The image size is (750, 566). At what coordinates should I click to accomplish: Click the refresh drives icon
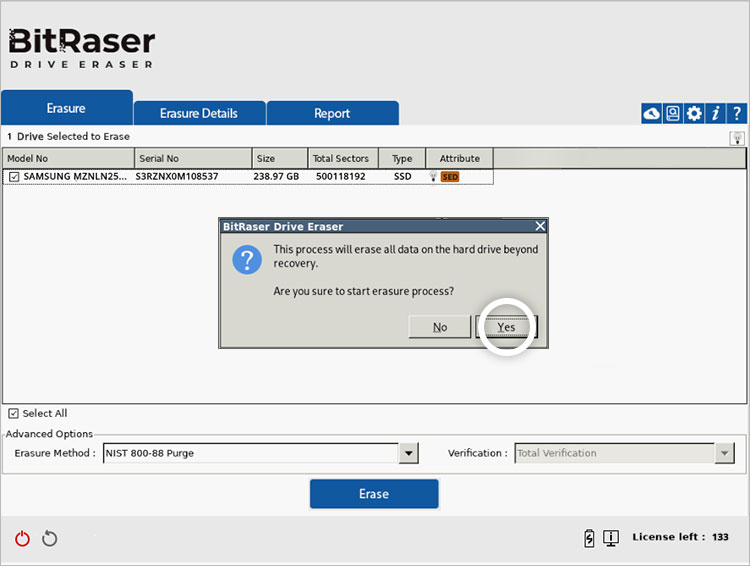49,538
